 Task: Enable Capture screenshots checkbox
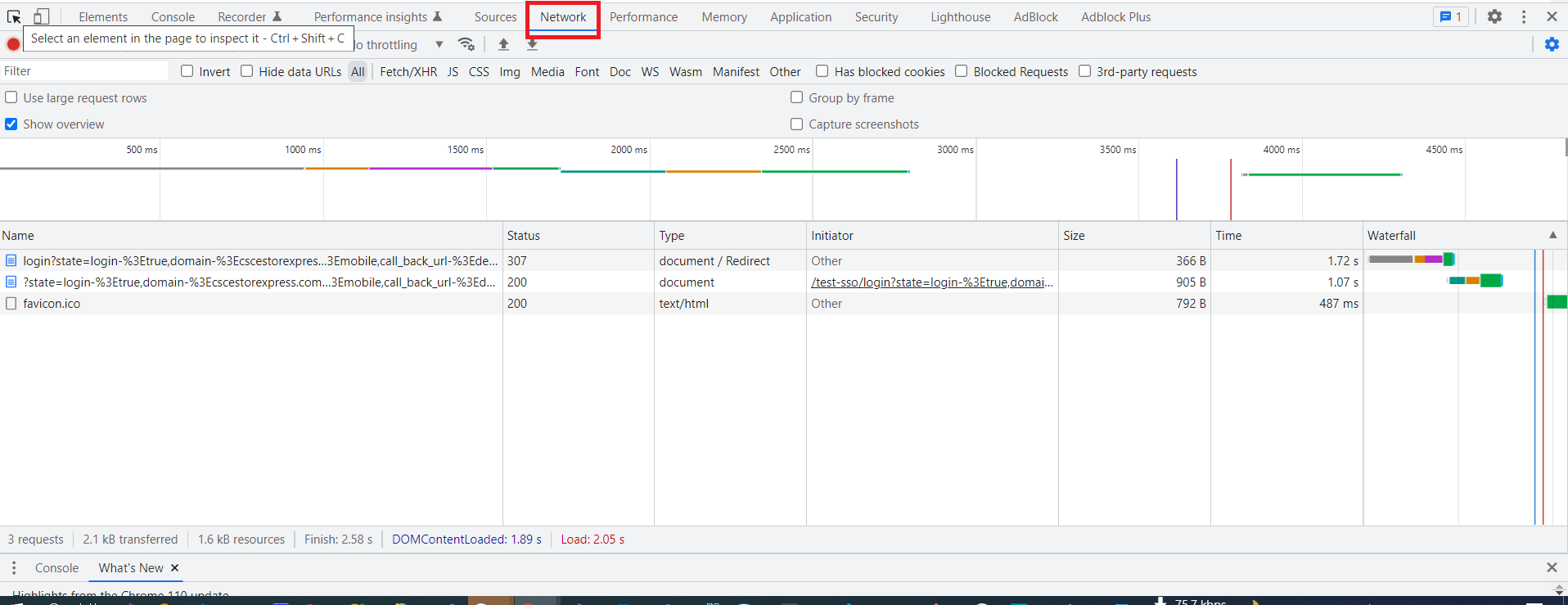[796, 124]
